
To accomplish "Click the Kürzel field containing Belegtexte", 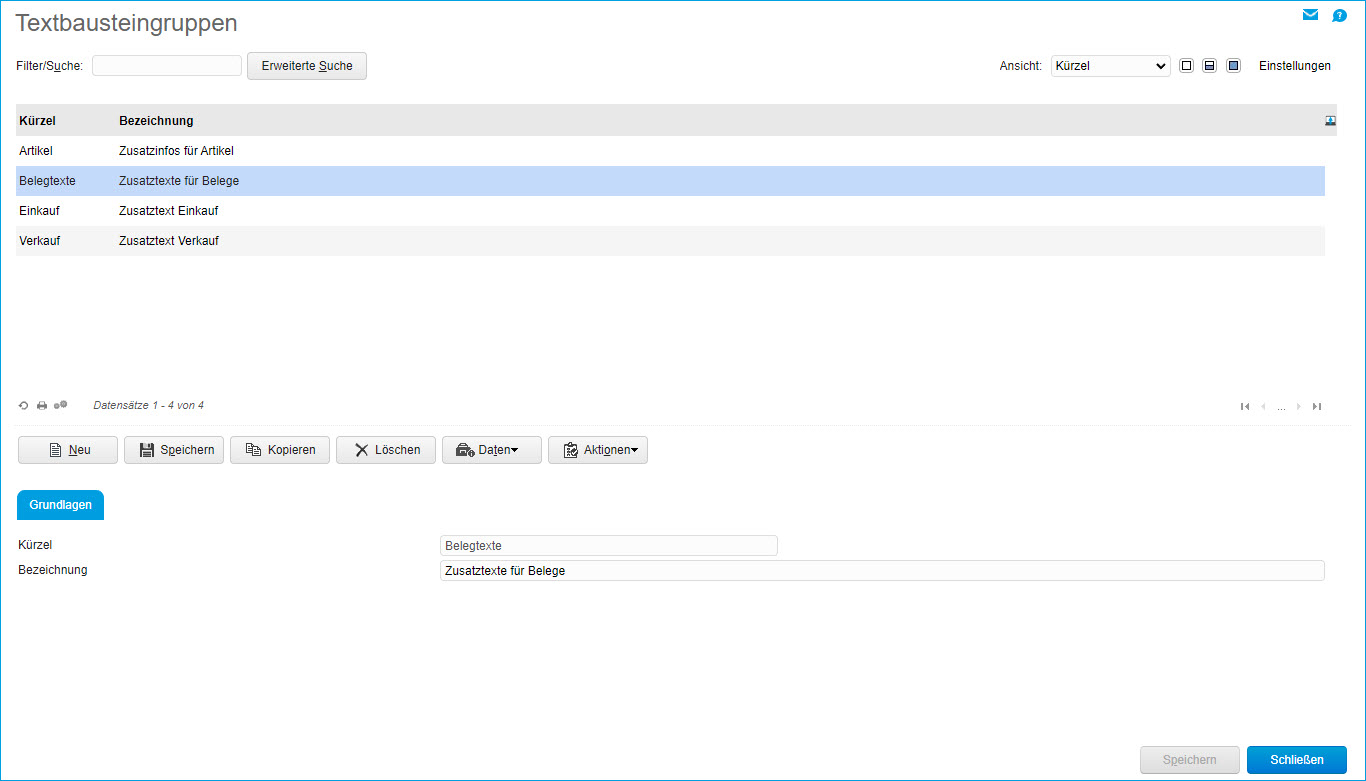I will (x=609, y=546).
